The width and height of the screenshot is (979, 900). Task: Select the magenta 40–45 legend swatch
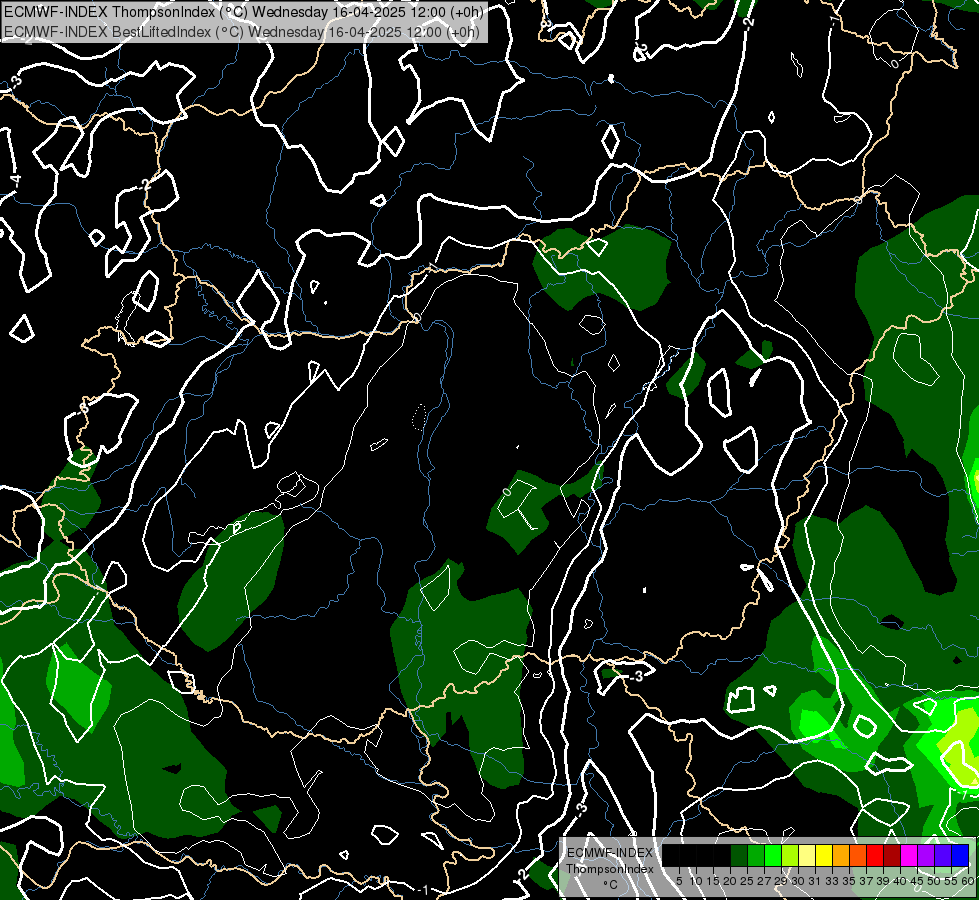[x=909, y=855]
